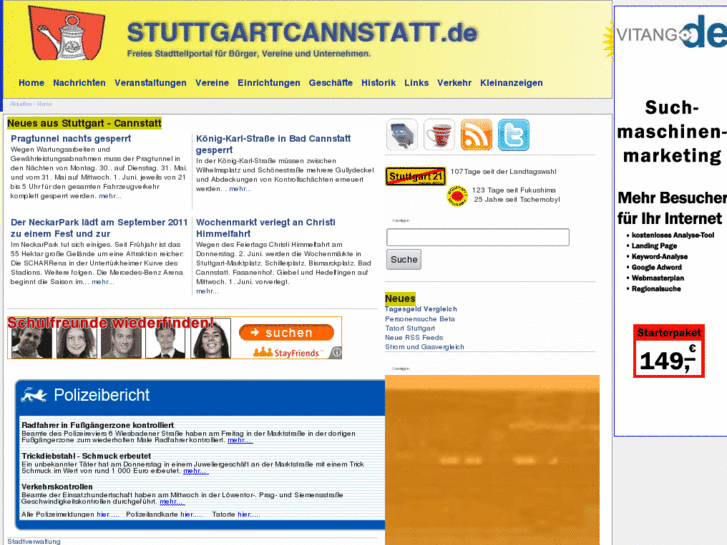The height and width of the screenshot is (545, 727).
Task: Open the Twitter bird icon
Action: click(x=513, y=135)
